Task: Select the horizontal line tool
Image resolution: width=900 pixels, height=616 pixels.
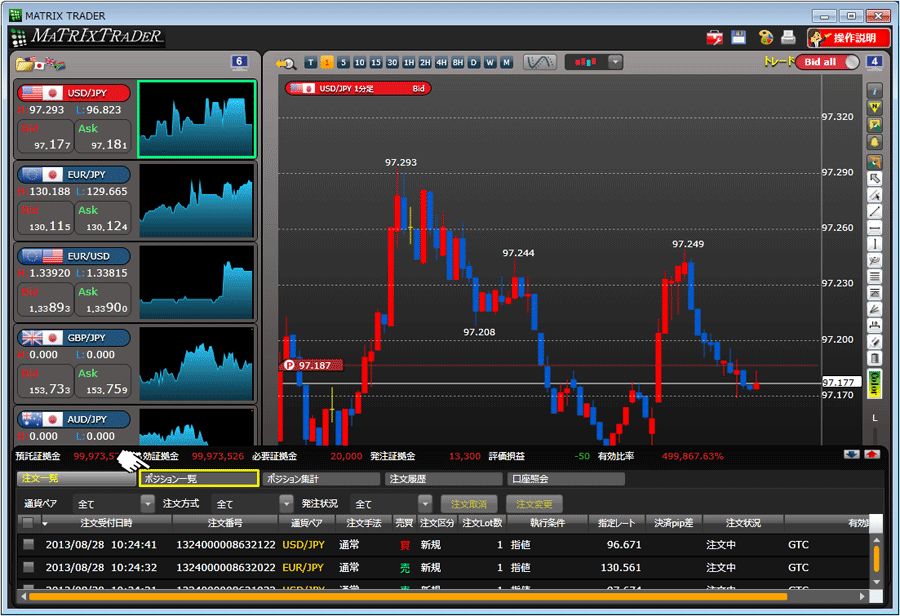Action: [874, 228]
